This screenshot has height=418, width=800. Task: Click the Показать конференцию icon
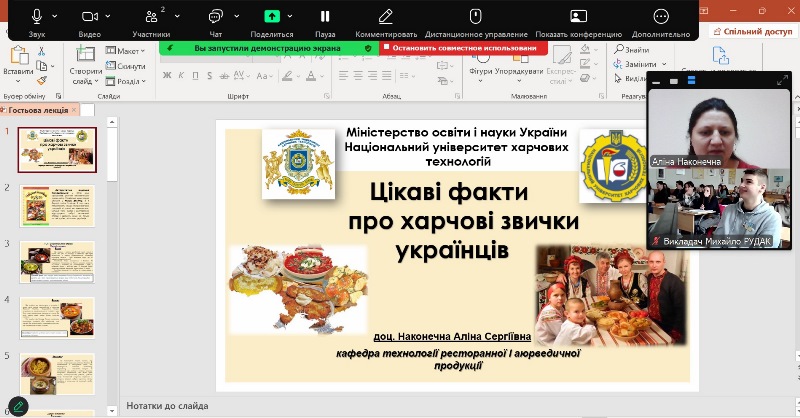[x=579, y=17]
